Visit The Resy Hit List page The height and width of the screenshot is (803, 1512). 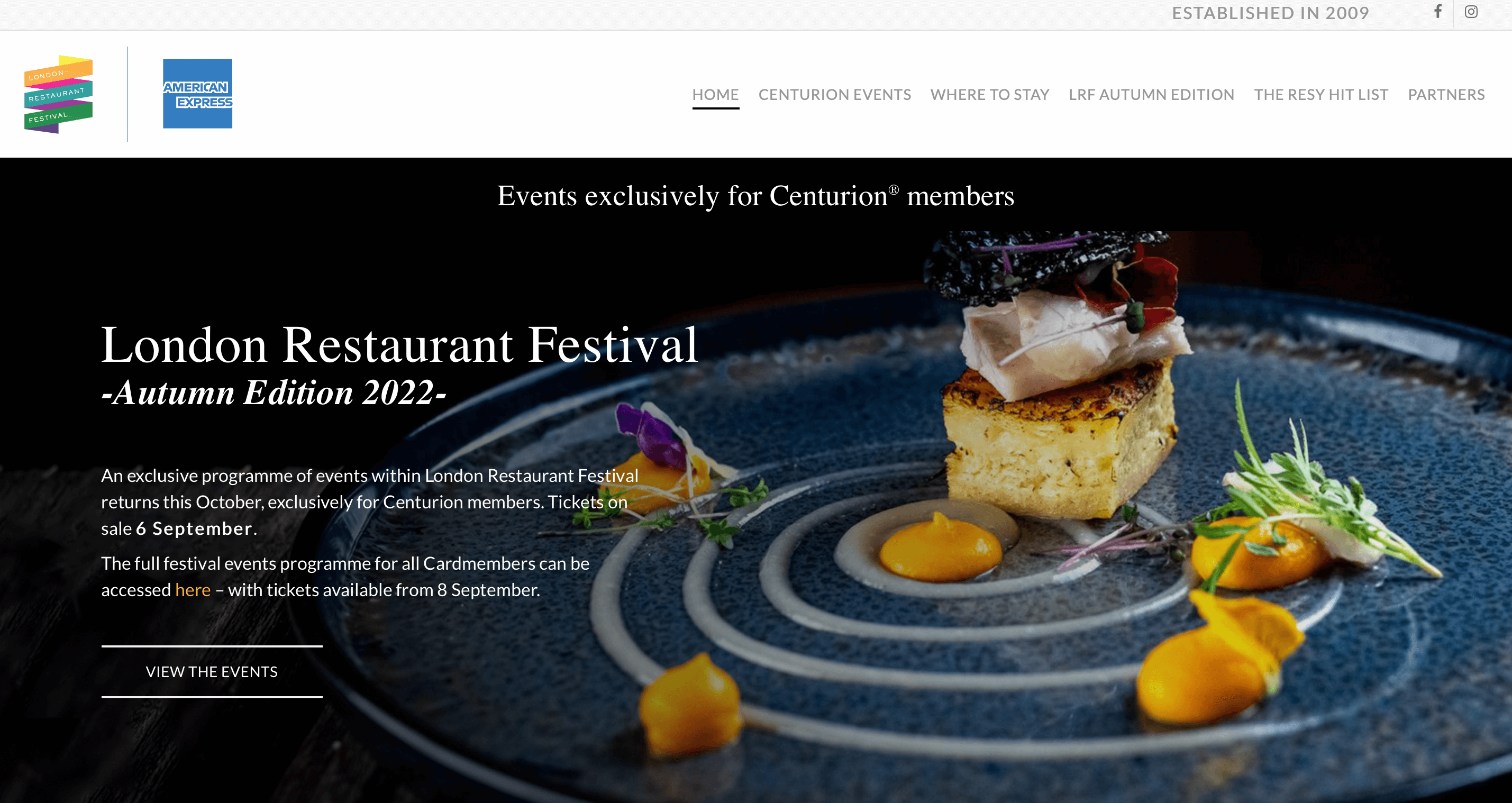tap(1321, 95)
